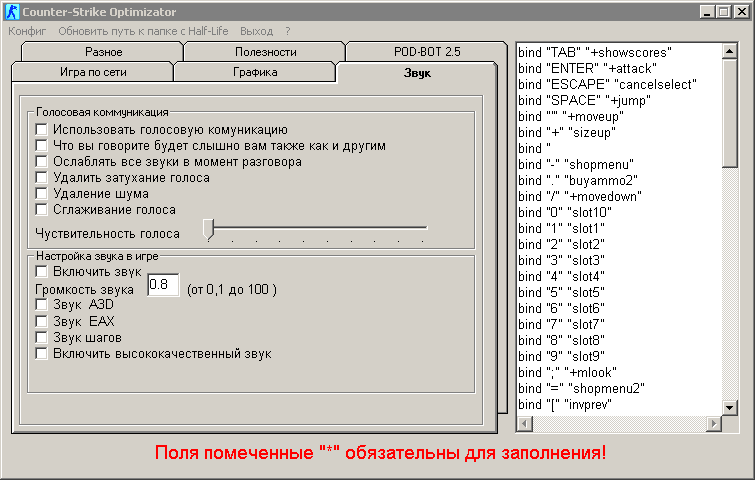The width and height of the screenshot is (755, 480).
Task: Select the bind "ESCAPE" "cancelselect" line
Action: click(607, 84)
